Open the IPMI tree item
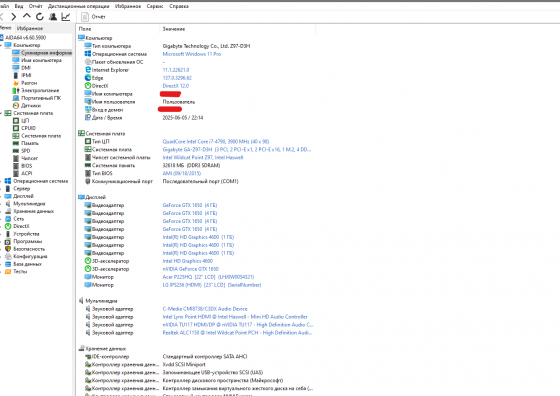Viewport: 560px width, 396px height. [26, 75]
